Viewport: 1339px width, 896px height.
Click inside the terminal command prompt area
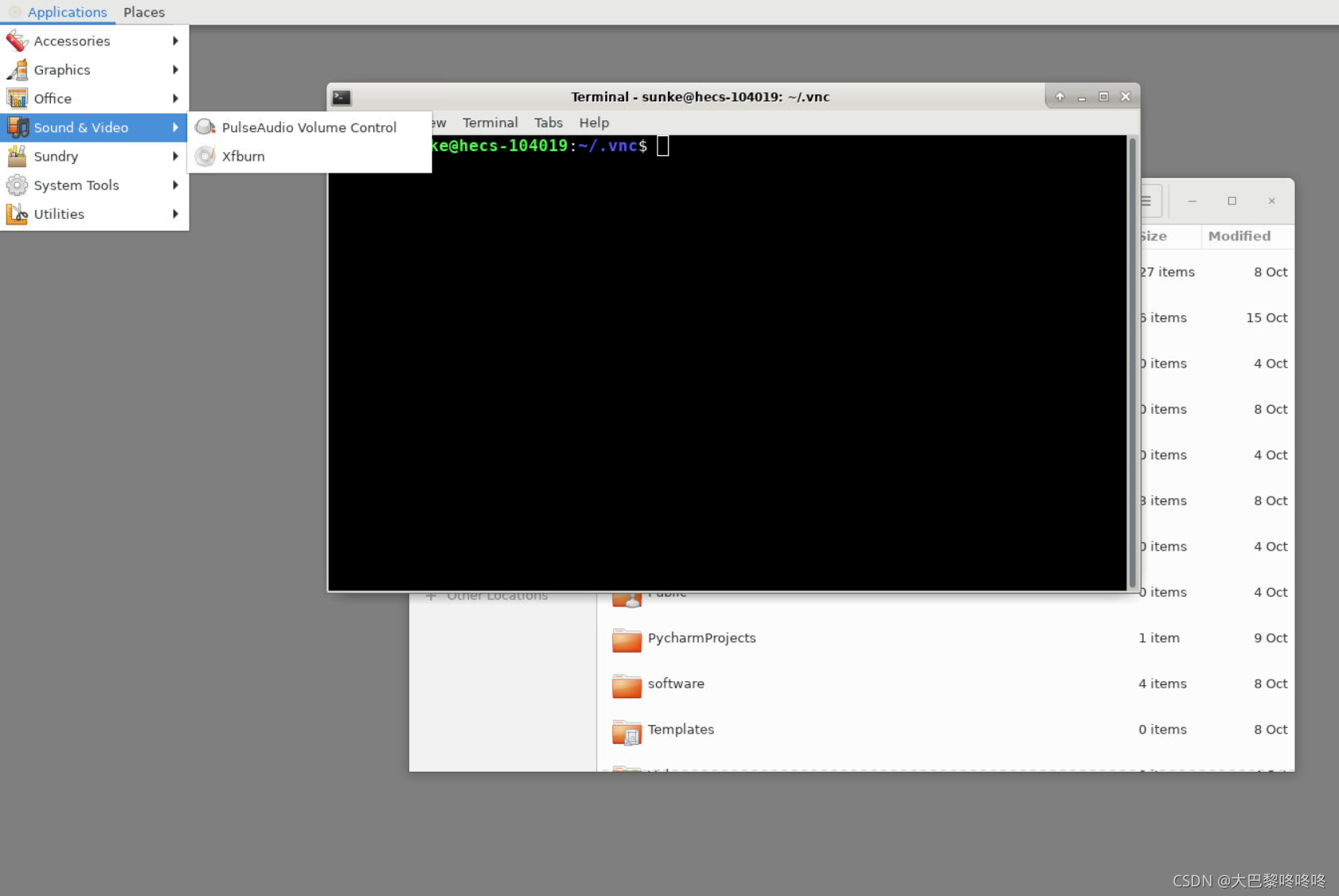tap(728, 362)
